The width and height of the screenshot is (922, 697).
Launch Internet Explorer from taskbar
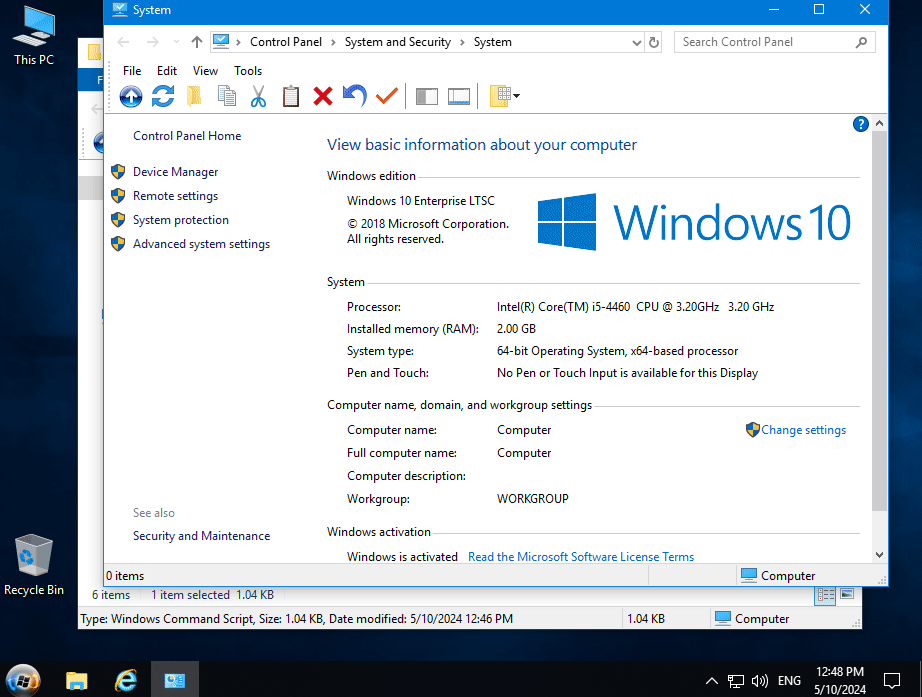click(x=126, y=680)
